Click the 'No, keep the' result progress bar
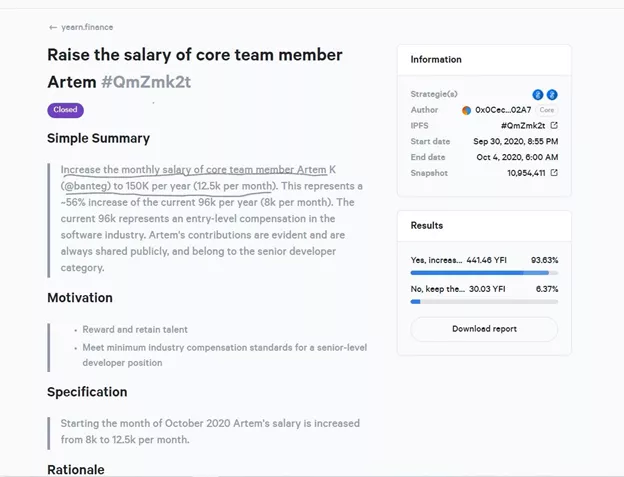Viewport: 624px width, 477px height. (x=484, y=301)
